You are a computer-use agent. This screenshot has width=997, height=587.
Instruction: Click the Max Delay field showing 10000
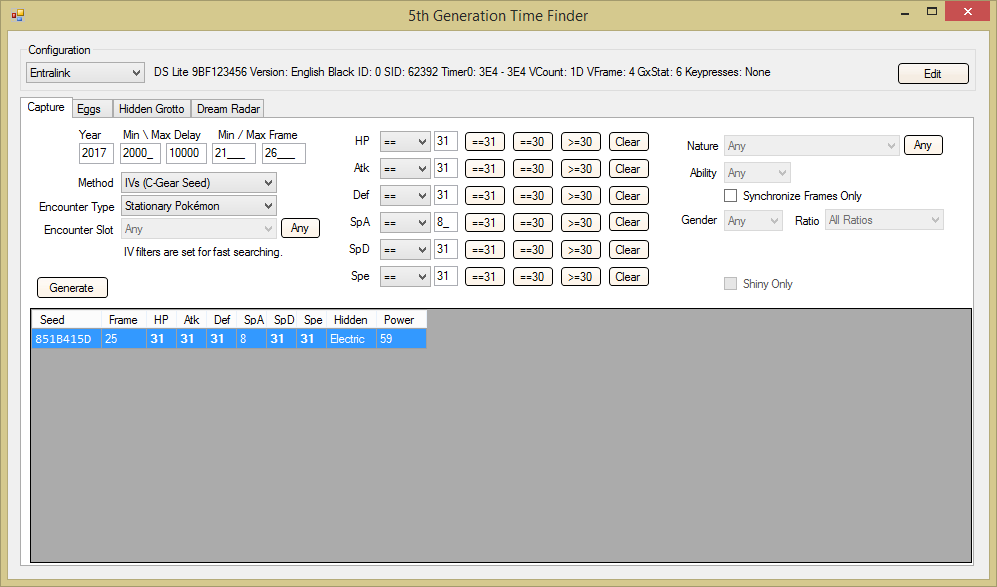click(x=186, y=153)
